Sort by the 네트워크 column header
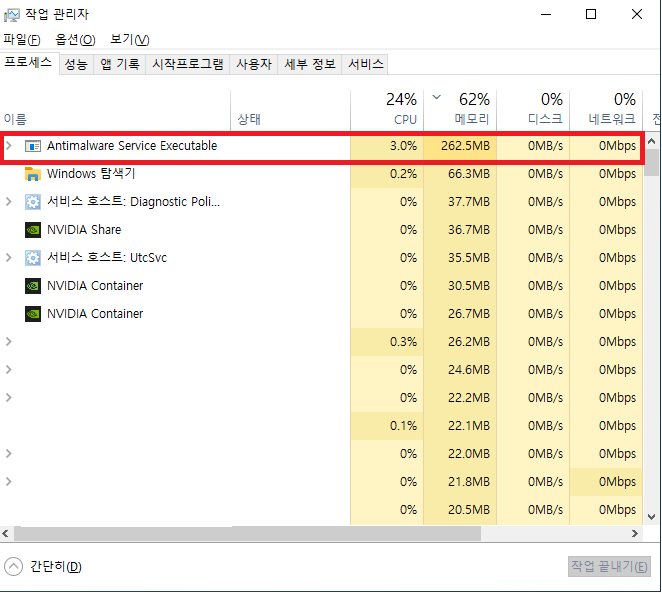Screen dimensions: 662x595 pos(606,109)
